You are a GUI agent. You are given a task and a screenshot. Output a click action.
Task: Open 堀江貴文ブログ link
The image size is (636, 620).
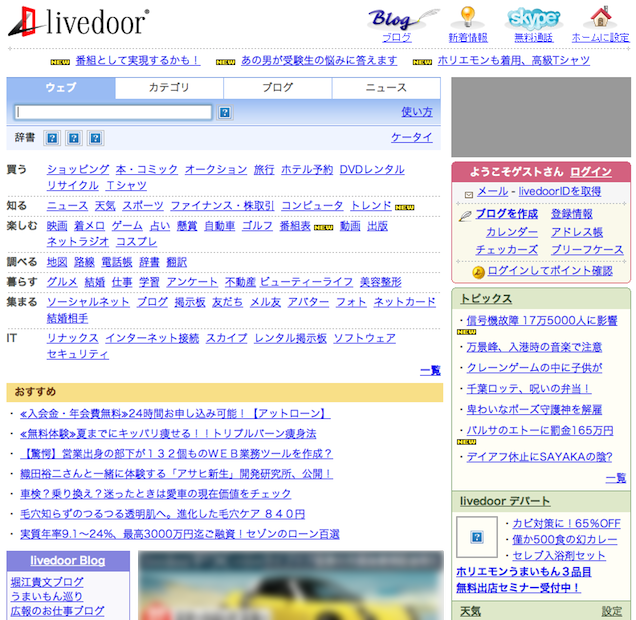click(x=47, y=582)
